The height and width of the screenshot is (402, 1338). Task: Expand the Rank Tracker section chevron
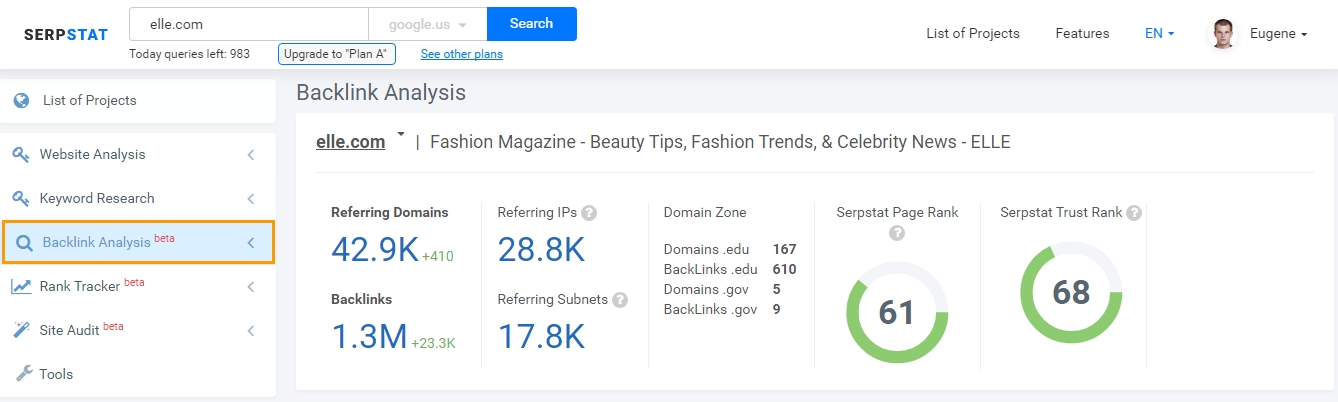(251, 287)
